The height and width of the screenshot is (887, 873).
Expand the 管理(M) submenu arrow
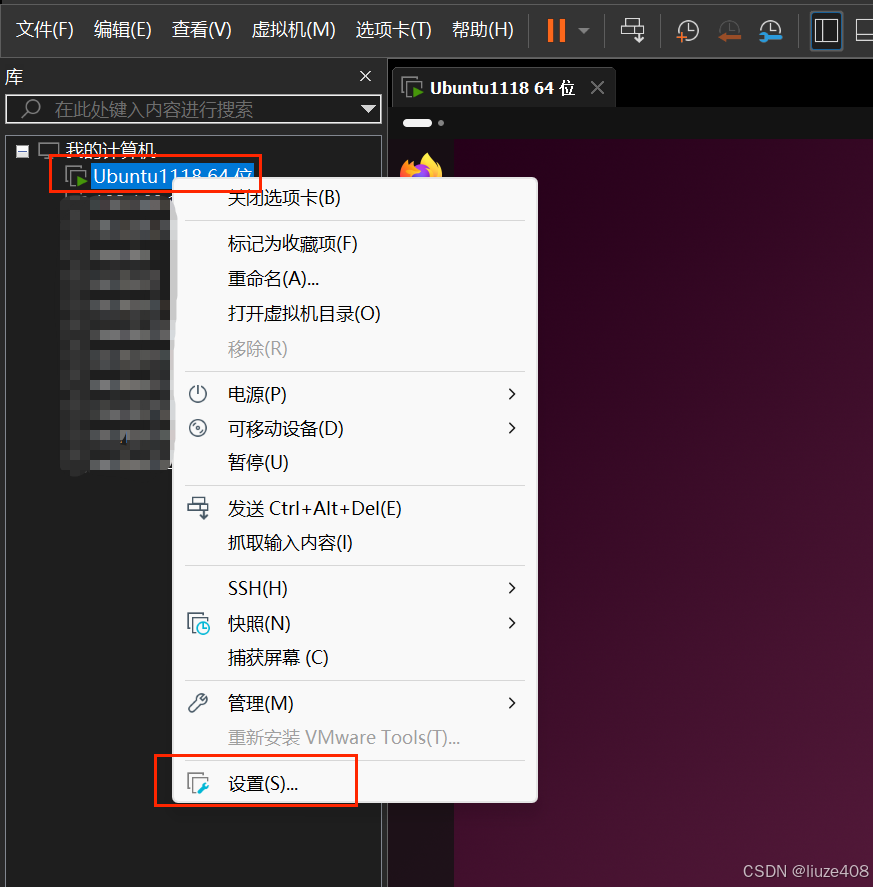(511, 703)
